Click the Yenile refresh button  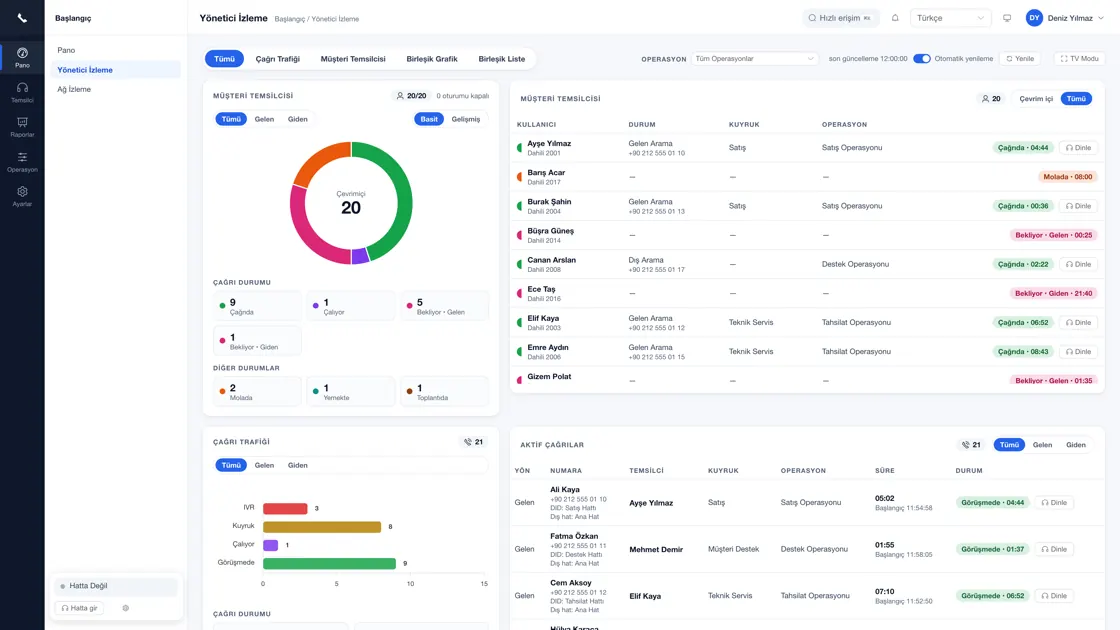coord(1020,59)
